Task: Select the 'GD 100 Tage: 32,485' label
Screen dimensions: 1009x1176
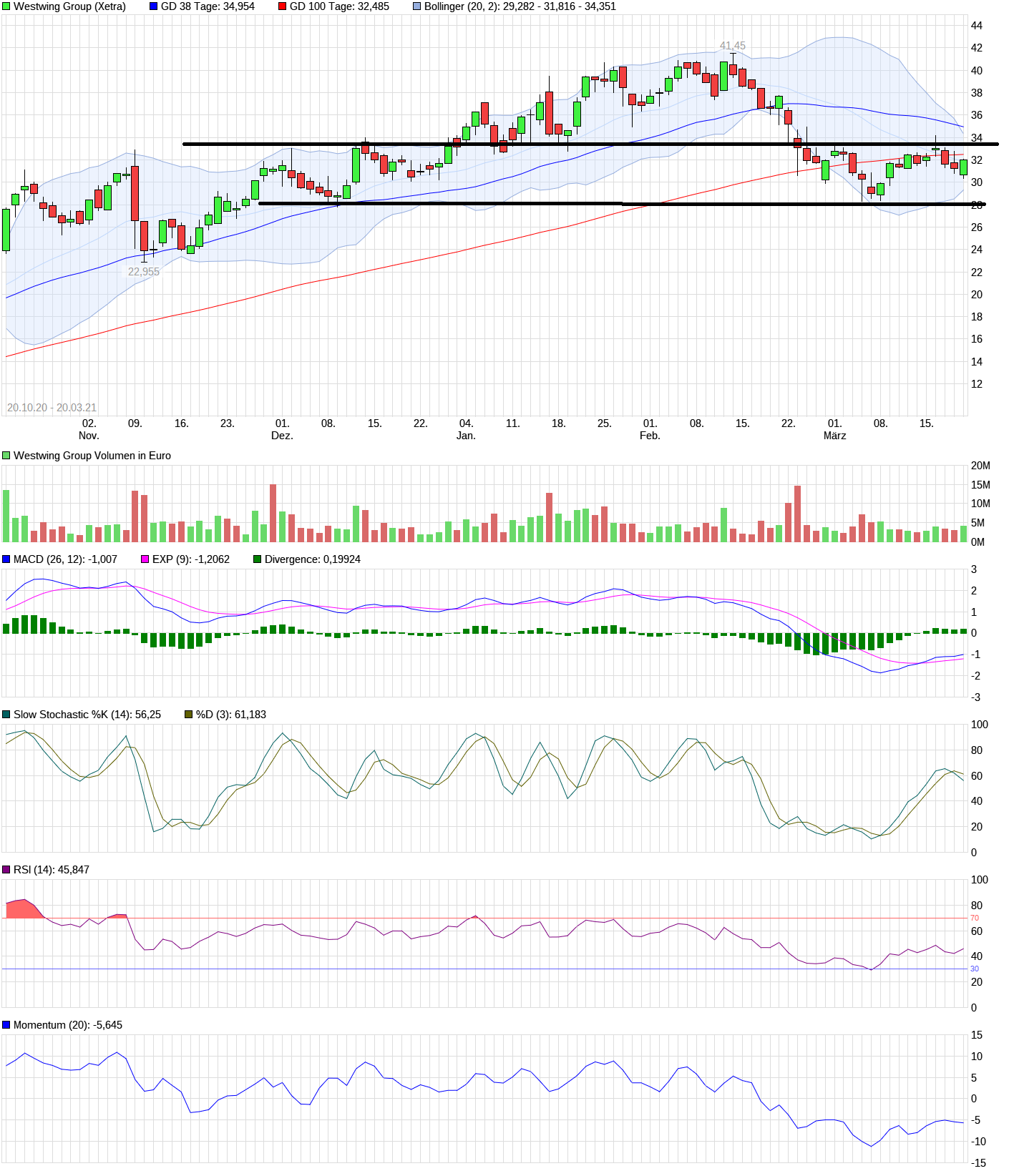Action: pyautogui.click(x=339, y=6)
